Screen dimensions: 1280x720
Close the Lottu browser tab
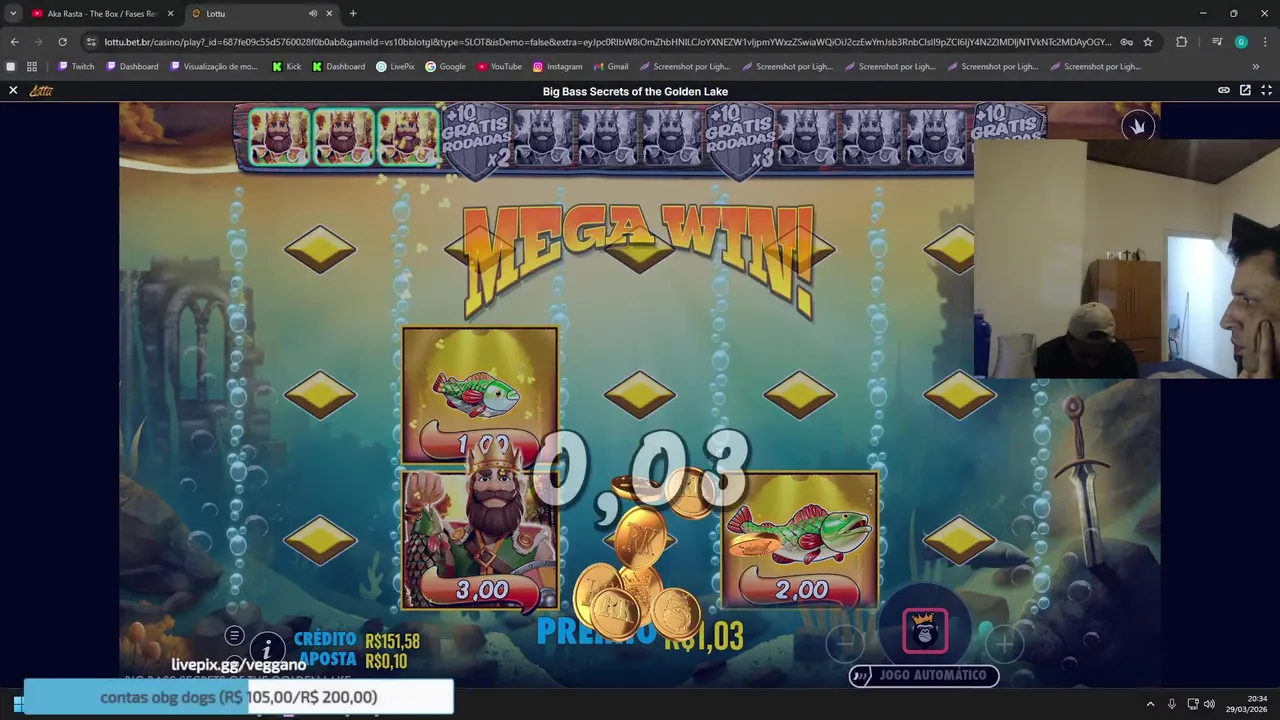[x=329, y=13]
